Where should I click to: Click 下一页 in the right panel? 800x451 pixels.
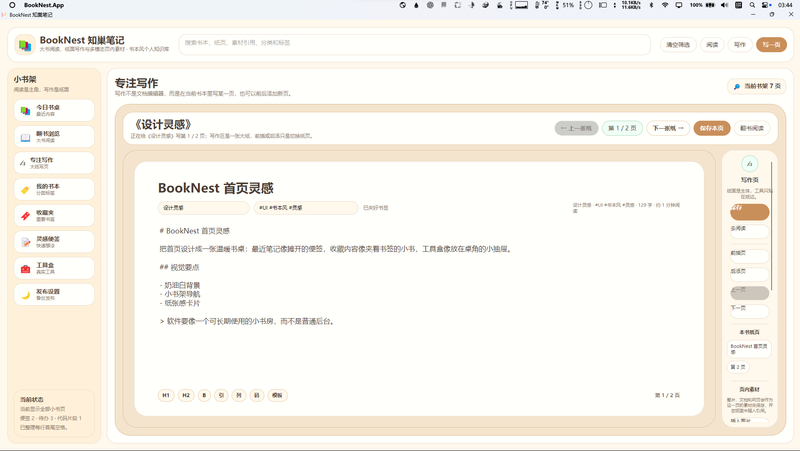pos(749,310)
